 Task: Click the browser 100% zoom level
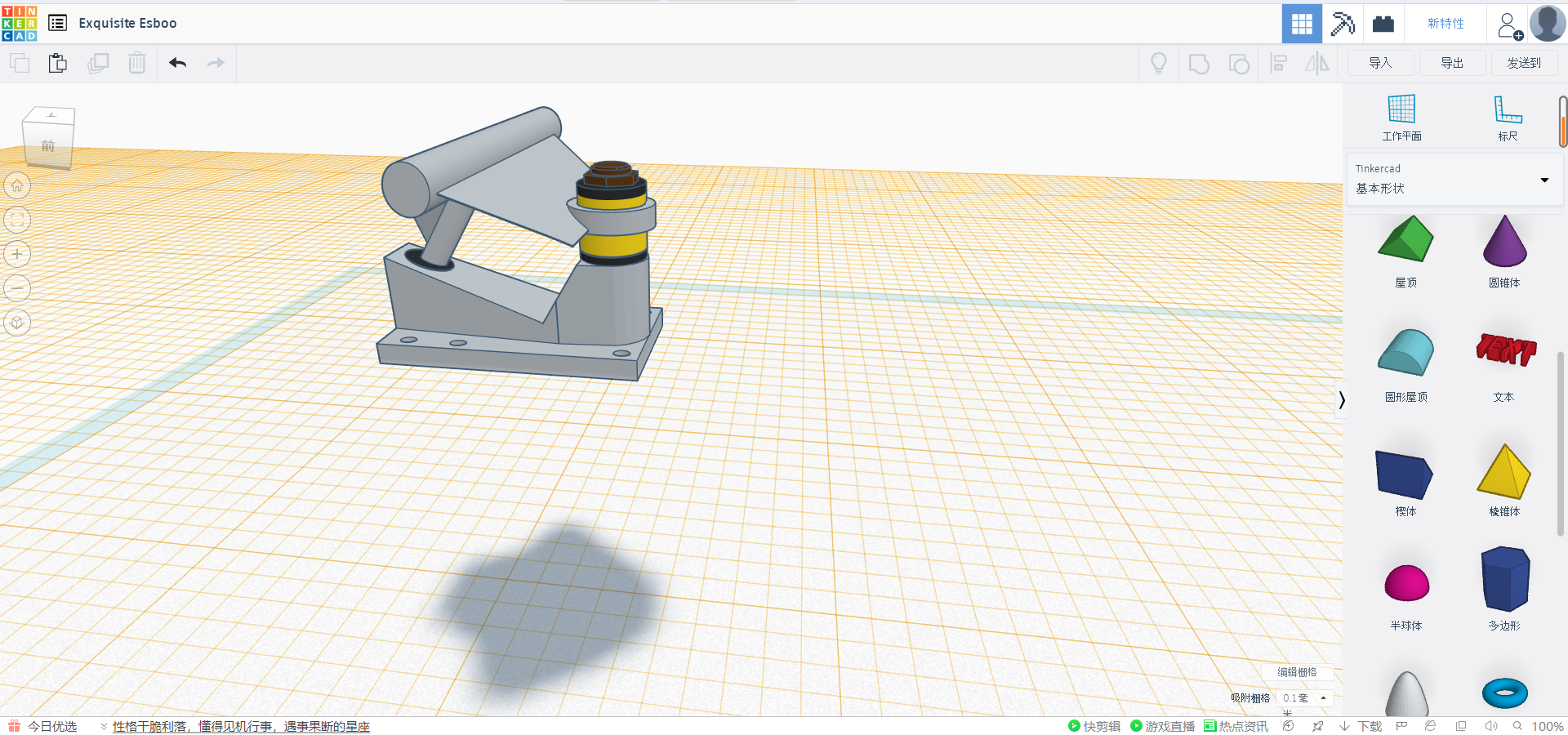pyautogui.click(x=1547, y=726)
